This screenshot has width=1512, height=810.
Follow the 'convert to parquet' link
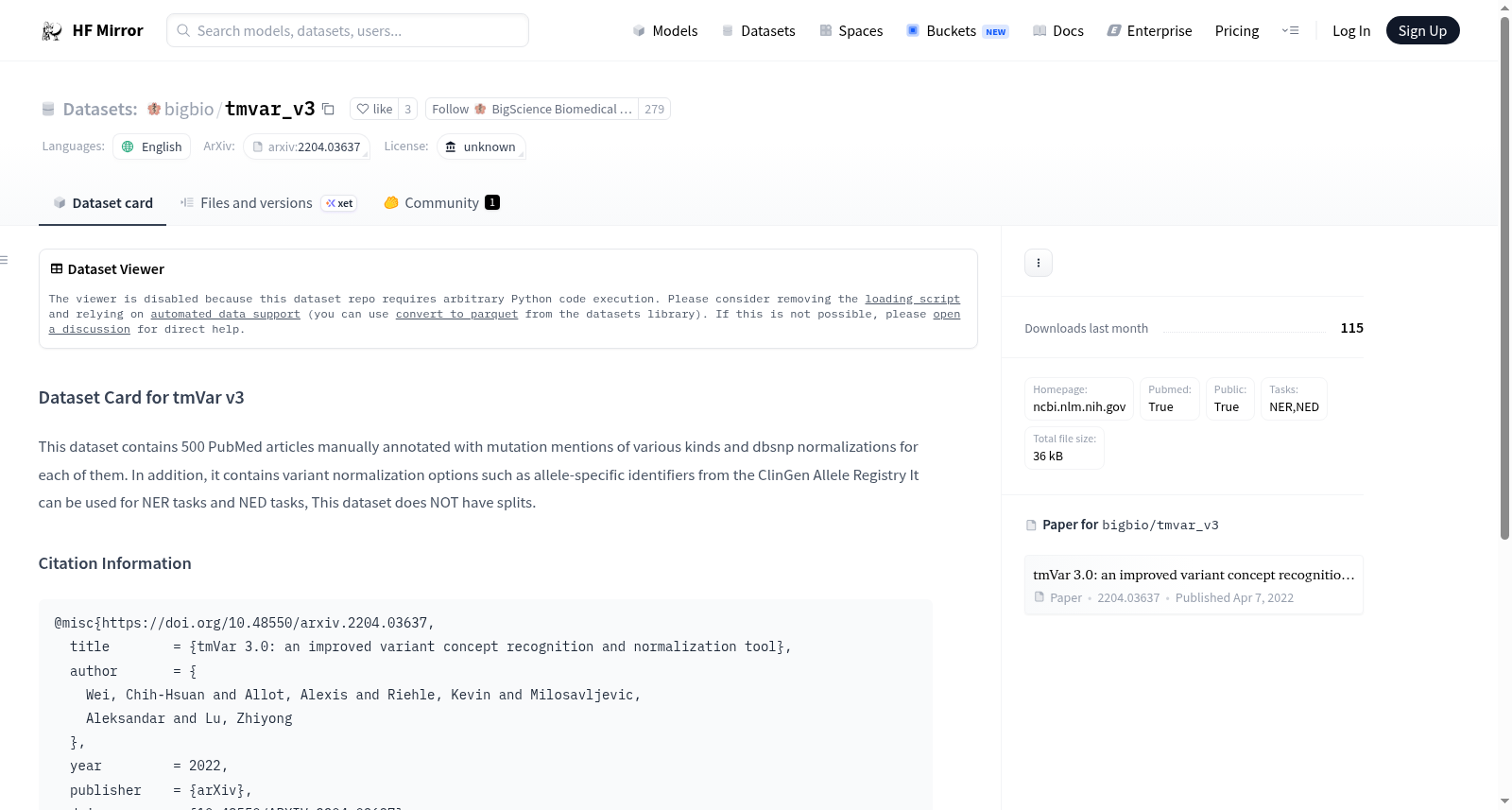click(x=456, y=314)
